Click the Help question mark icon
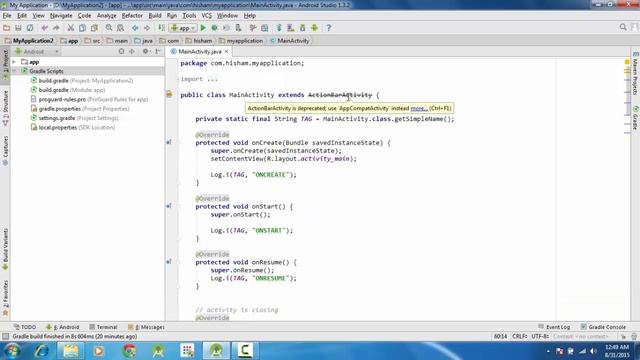Image resolution: width=640 pixels, height=360 pixels. point(329,28)
